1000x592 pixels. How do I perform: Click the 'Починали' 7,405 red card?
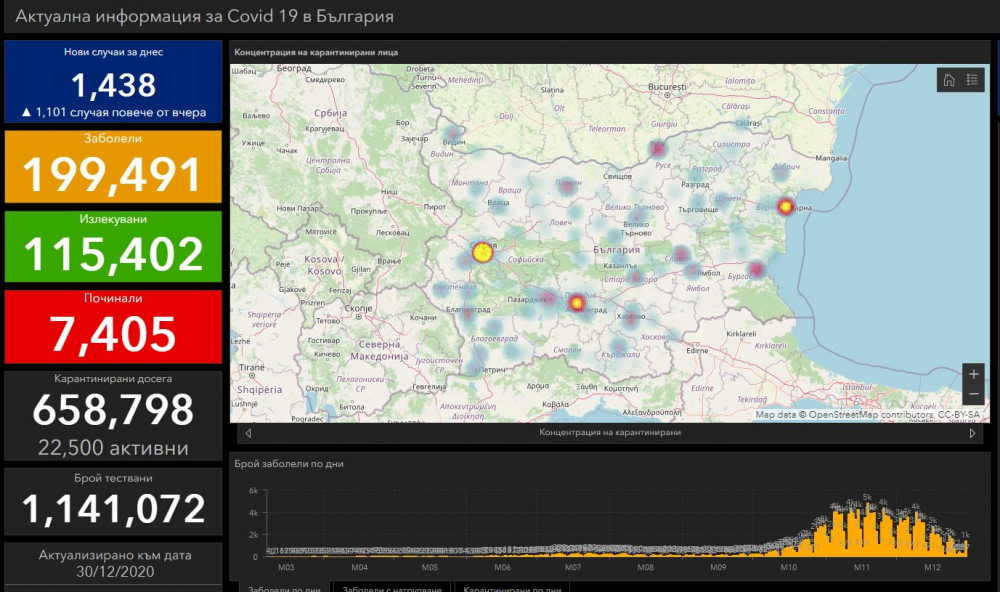(113, 327)
